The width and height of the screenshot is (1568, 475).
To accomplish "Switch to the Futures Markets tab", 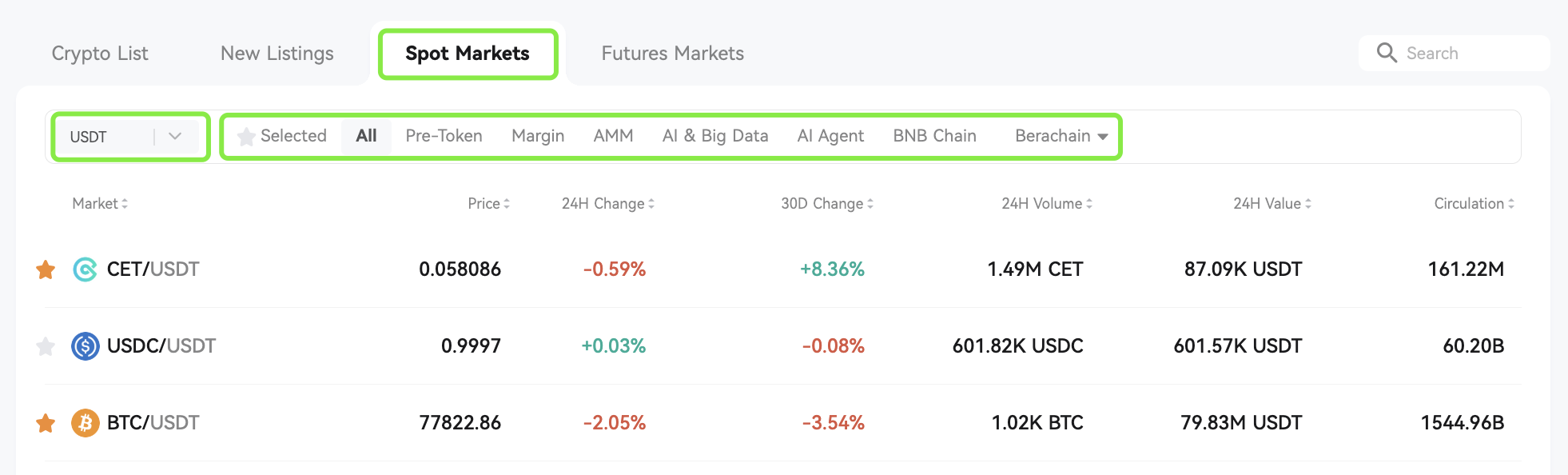I will click(x=673, y=54).
